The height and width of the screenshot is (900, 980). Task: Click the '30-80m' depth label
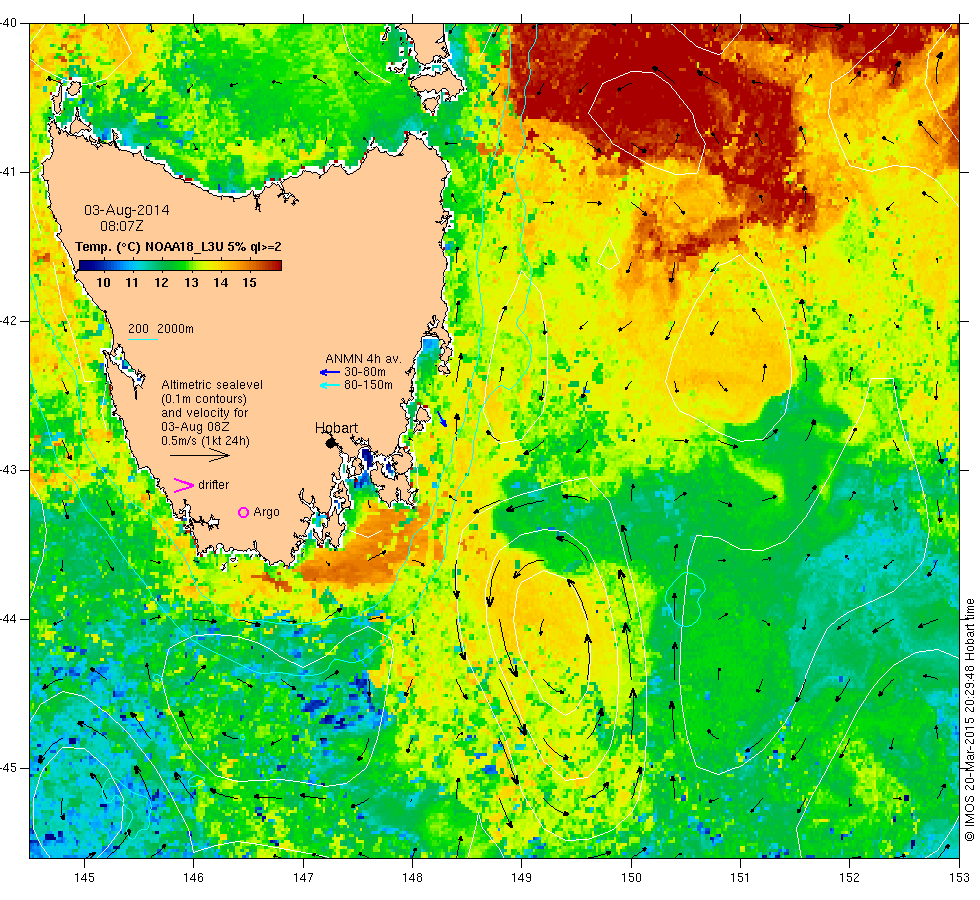pyautogui.click(x=364, y=372)
